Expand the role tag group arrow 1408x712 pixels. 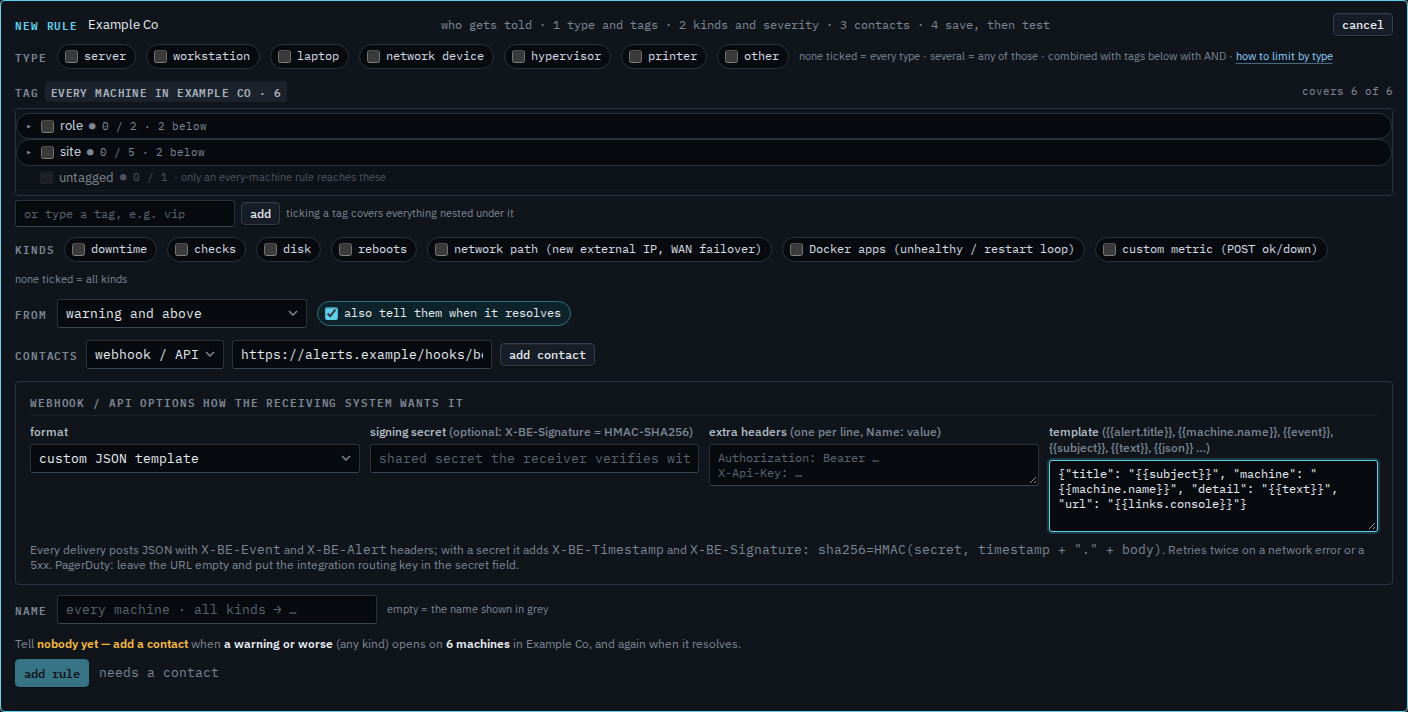[x=29, y=126]
